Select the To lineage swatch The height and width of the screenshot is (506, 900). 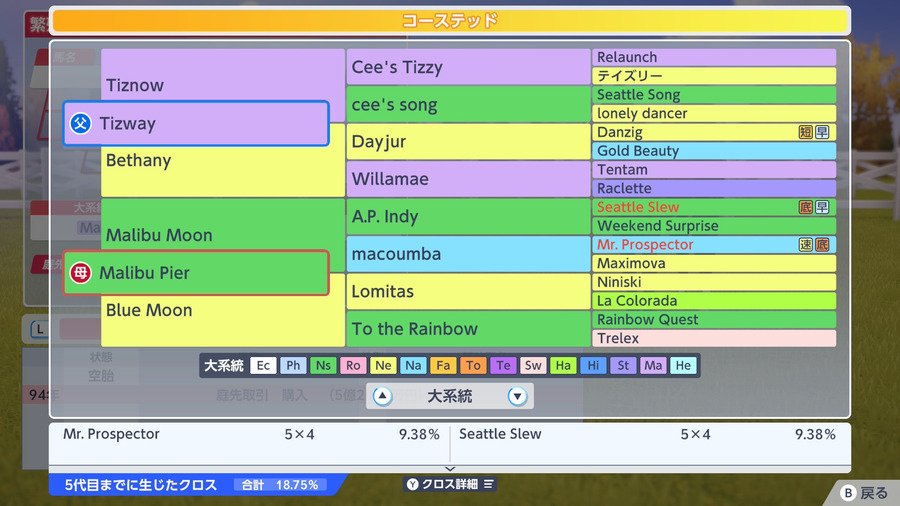pos(473,365)
